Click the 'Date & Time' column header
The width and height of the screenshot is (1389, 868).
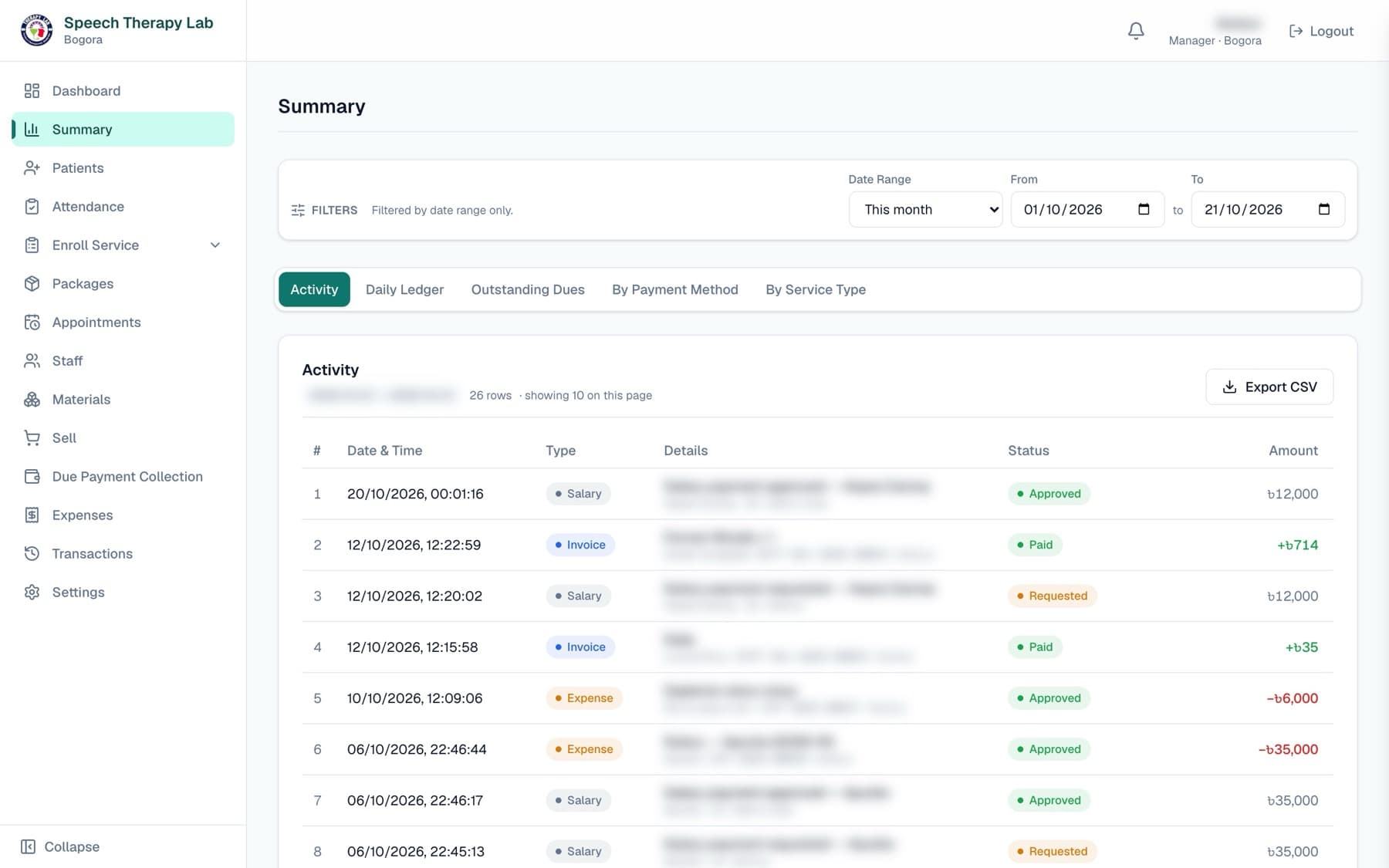pyautogui.click(x=384, y=451)
